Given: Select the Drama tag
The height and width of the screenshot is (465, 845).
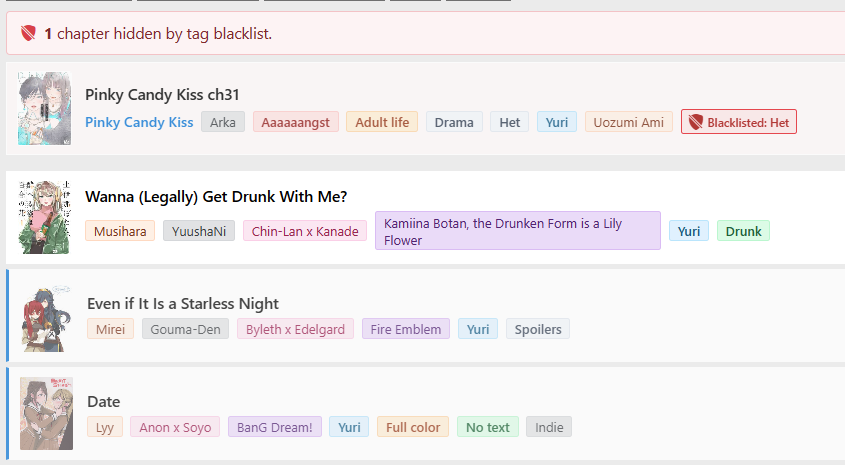Looking at the screenshot, I should tap(454, 122).
